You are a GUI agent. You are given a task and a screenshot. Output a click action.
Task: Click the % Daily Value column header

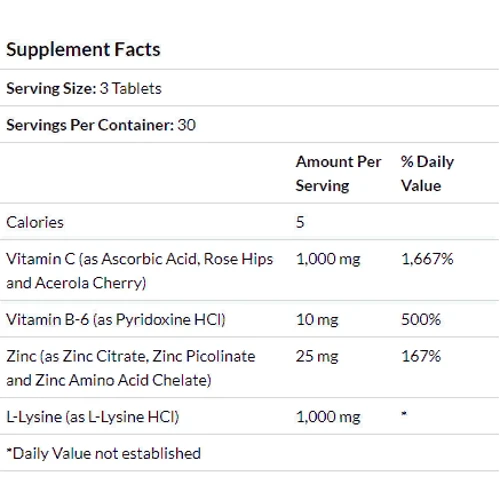[427, 174]
